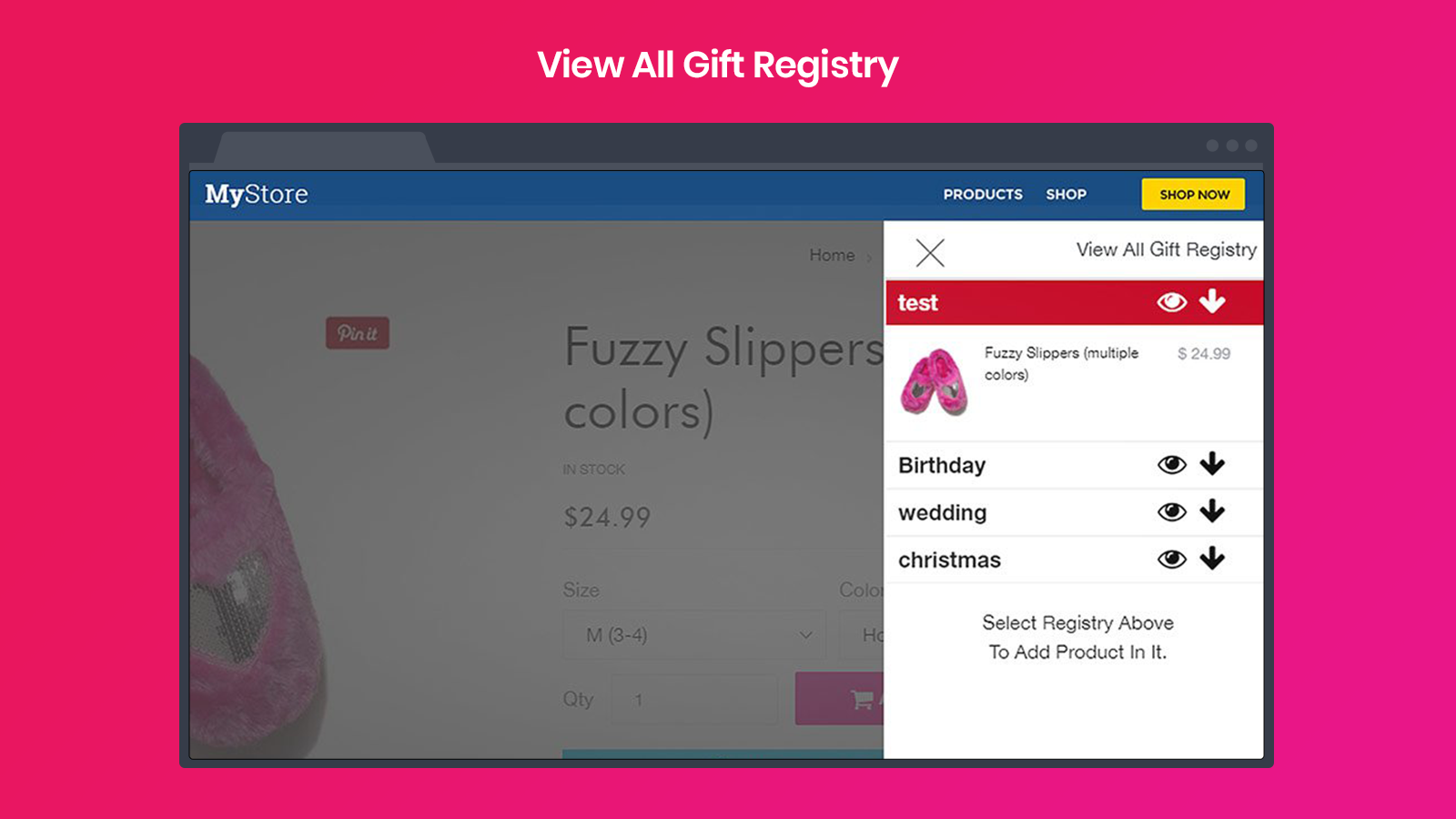Viewport: 1456px width, 819px height.
Task: Click the Home breadcrumb link
Action: tap(832, 256)
